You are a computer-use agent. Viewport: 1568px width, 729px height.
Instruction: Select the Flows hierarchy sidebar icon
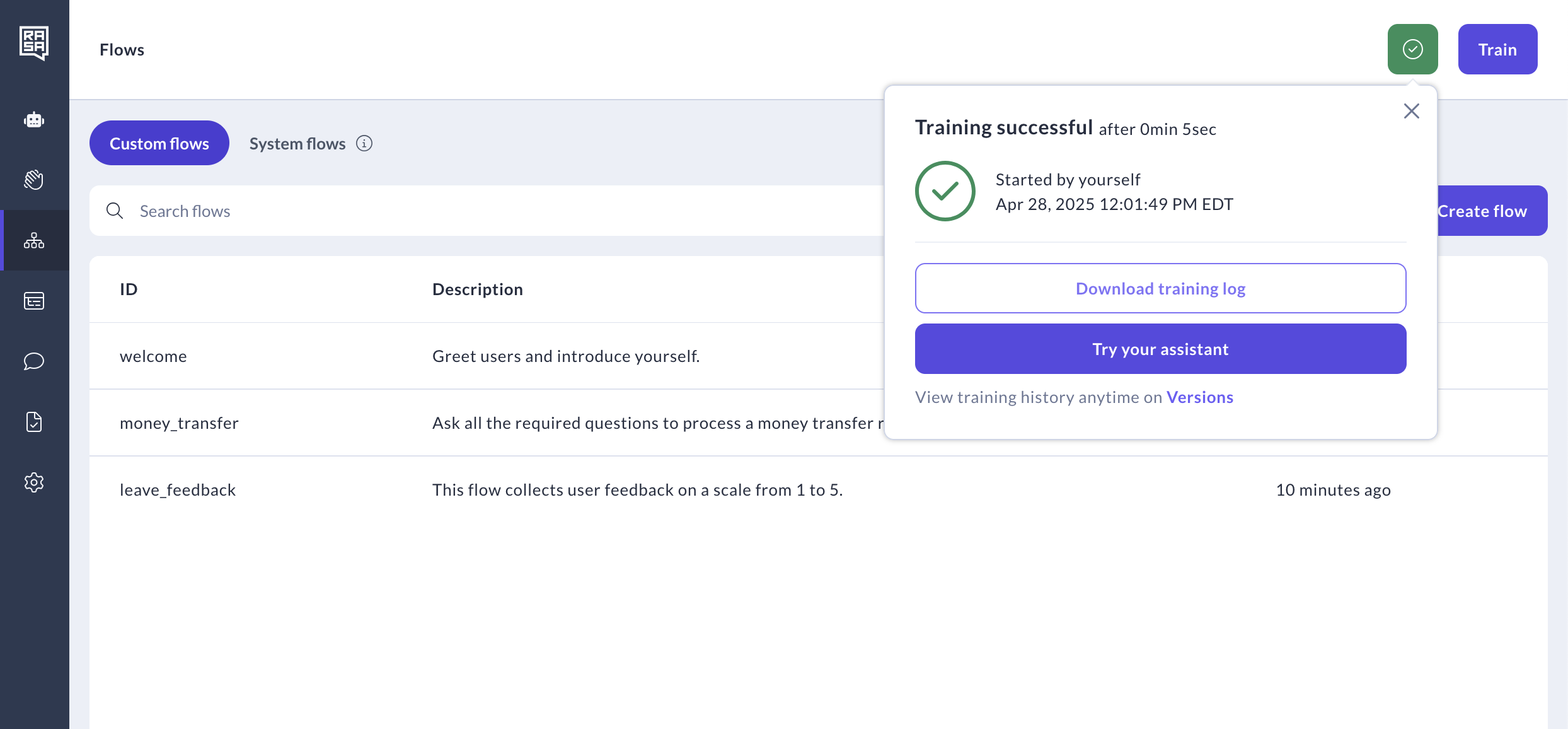coord(34,240)
